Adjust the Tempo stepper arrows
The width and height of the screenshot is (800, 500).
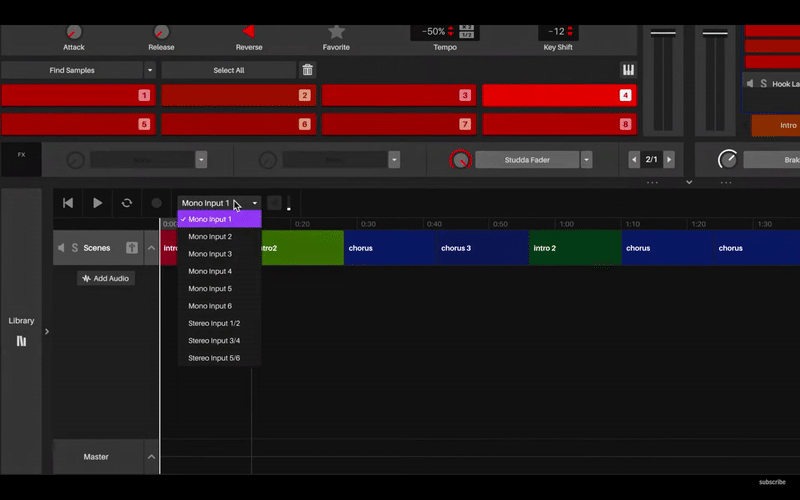[x=451, y=32]
